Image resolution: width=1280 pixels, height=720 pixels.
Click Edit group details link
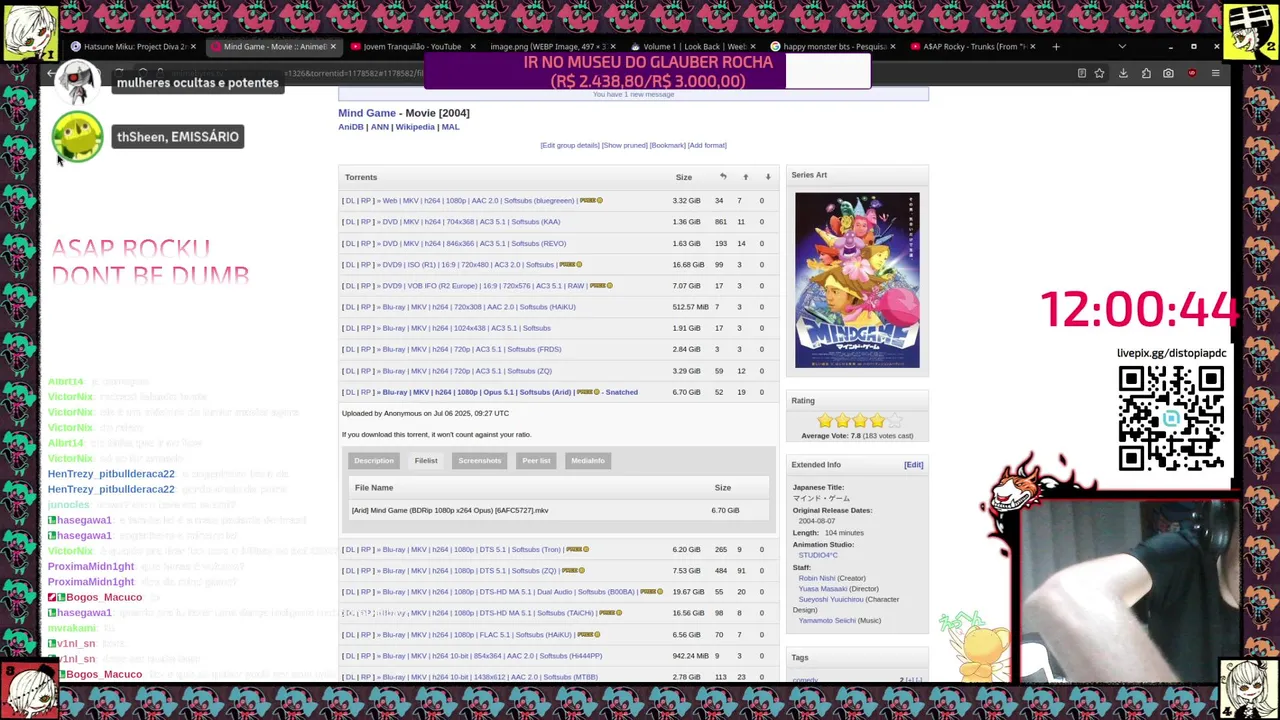[x=570, y=145]
